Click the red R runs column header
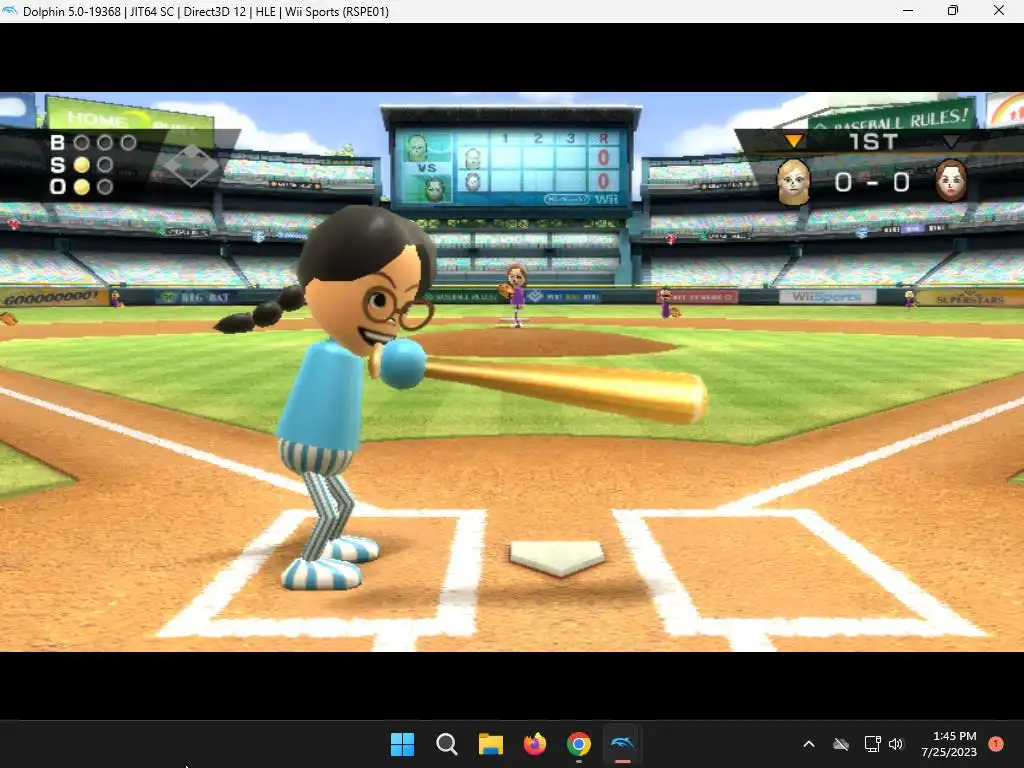The width and height of the screenshot is (1024, 768). (x=603, y=138)
